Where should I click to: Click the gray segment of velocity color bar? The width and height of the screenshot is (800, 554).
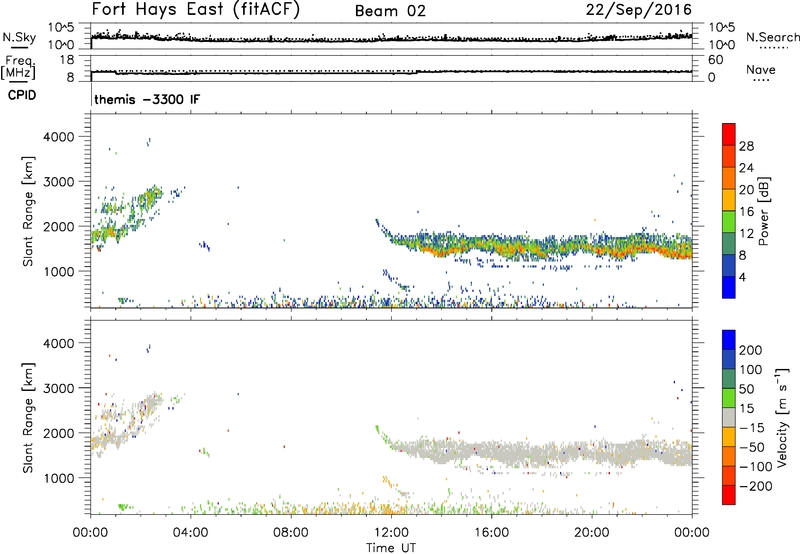pyautogui.click(x=729, y=417)
